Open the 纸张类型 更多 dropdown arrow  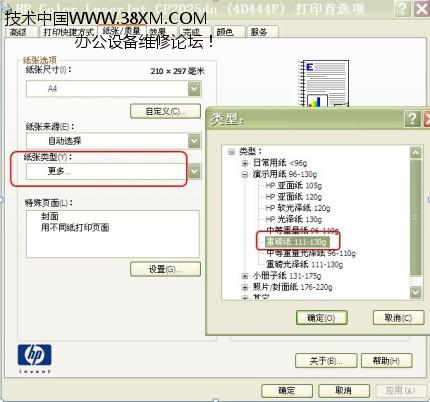click(x=194, y=172)
